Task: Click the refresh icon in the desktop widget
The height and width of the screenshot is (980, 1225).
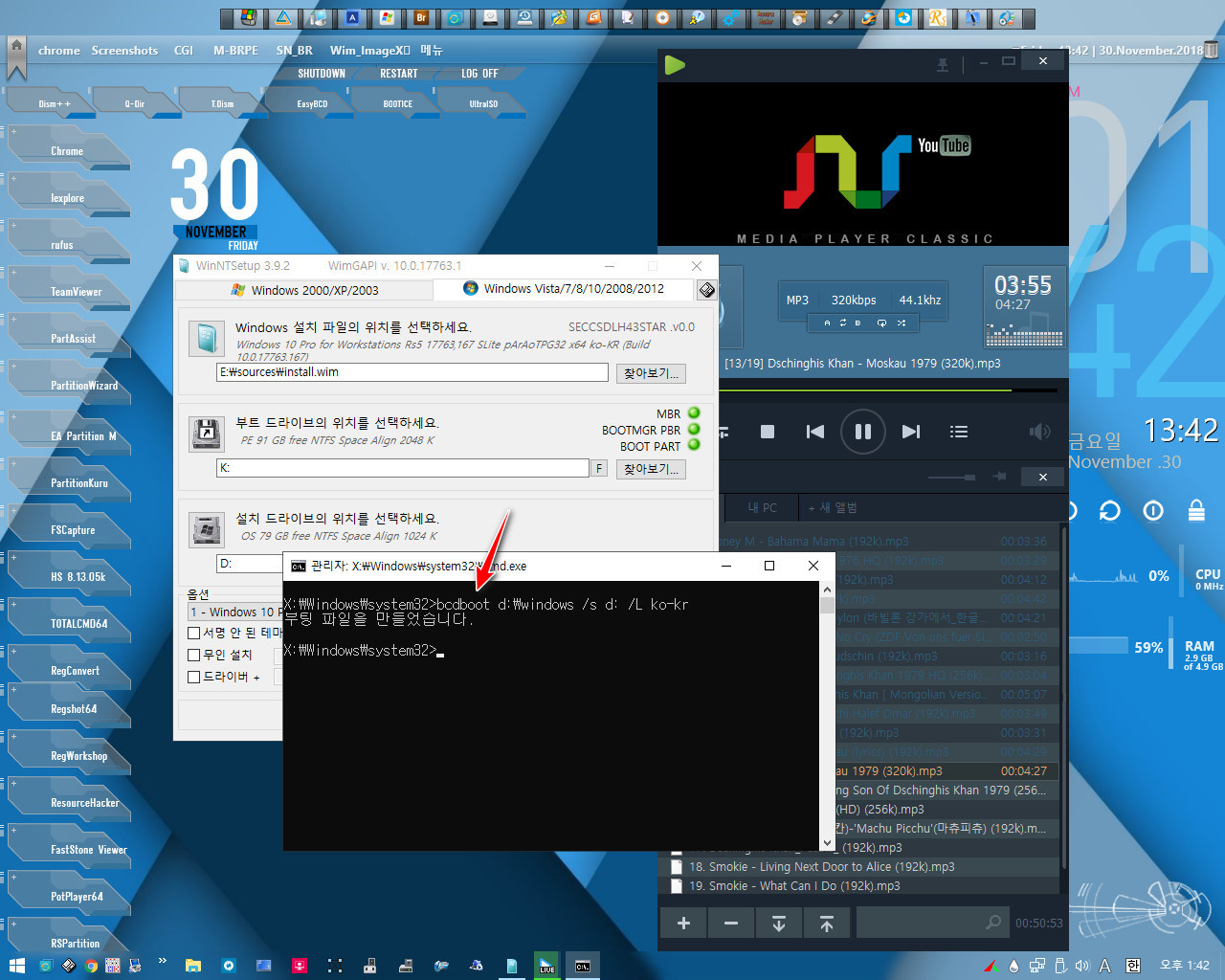Action: point(1110,511)
